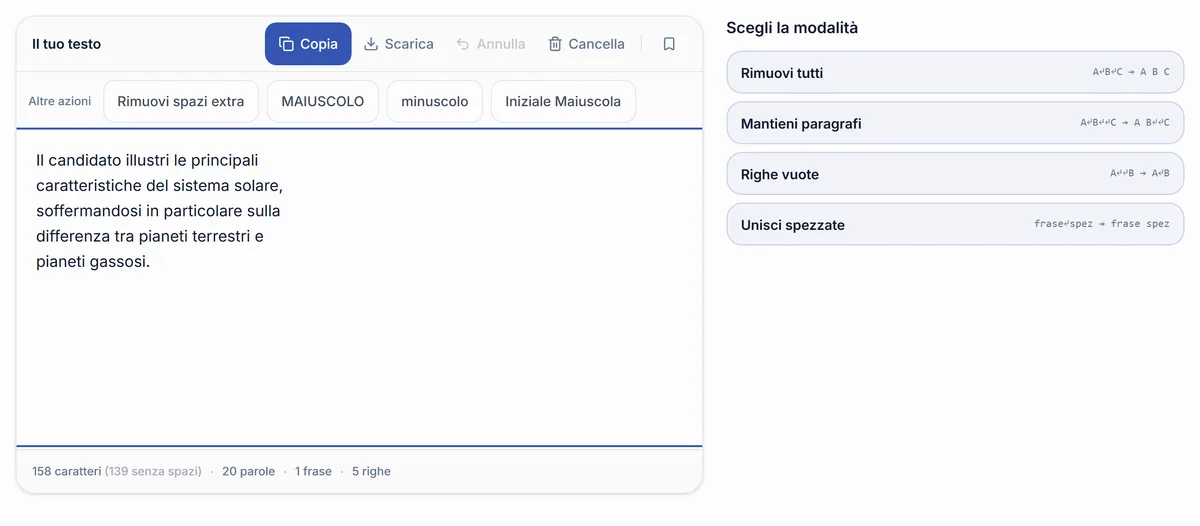Click the 'Il tuo testo' heading
The image size is (1200, 526).
point(66,44)
